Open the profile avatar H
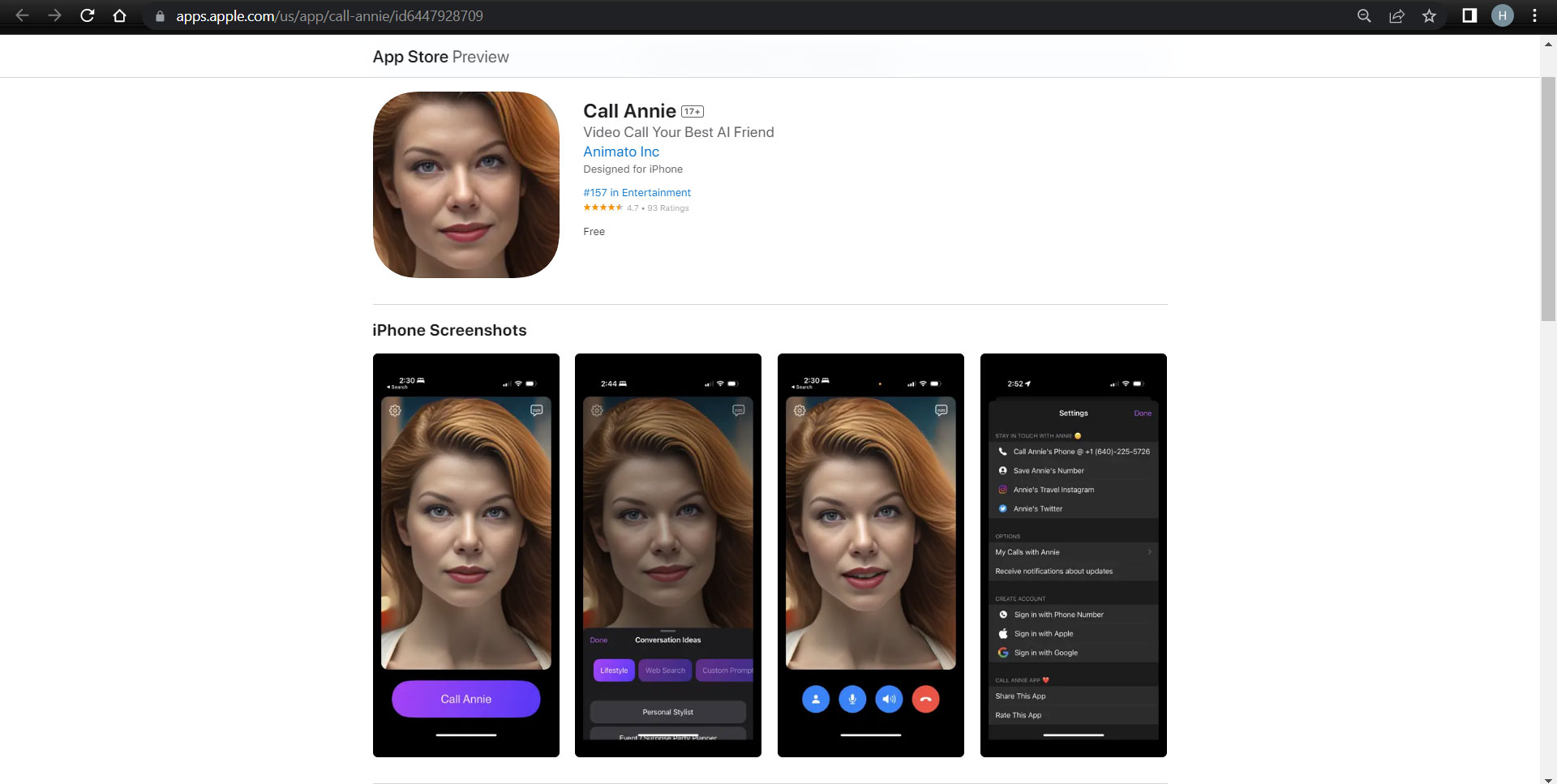The width and height of the screenshot is (1557, 784). (1502, 15)
